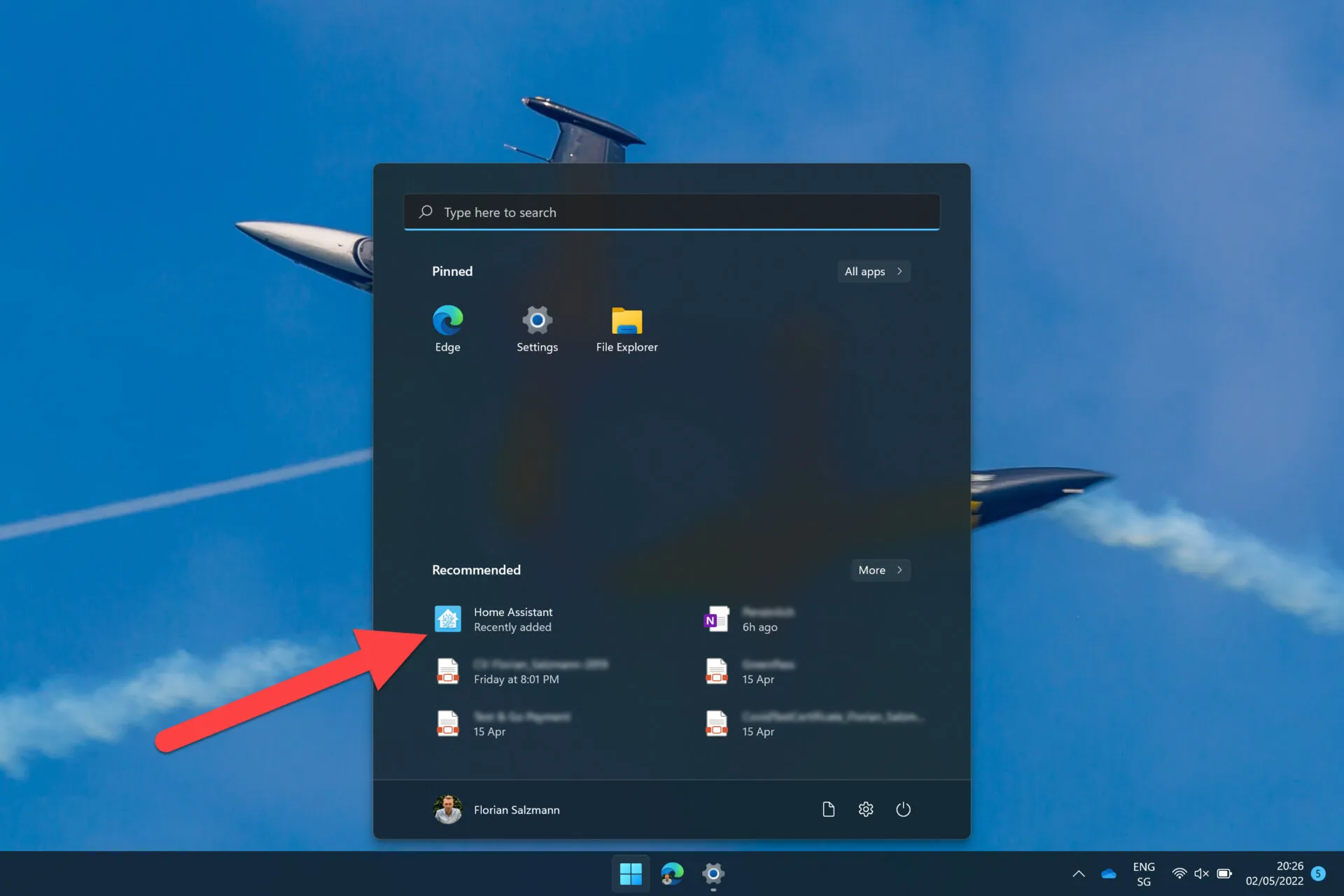
Task: Show hidden icons chevron in system tray
Action: pos(1079,874)
